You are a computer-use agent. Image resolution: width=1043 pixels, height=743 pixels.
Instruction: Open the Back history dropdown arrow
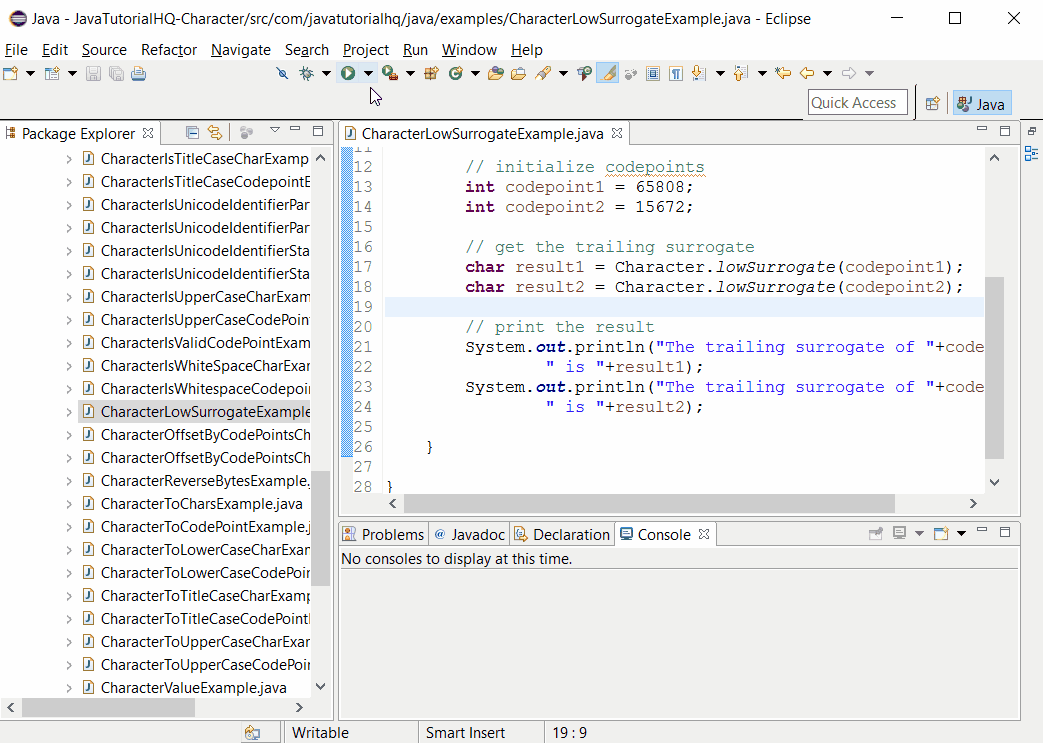coord(827,73)
